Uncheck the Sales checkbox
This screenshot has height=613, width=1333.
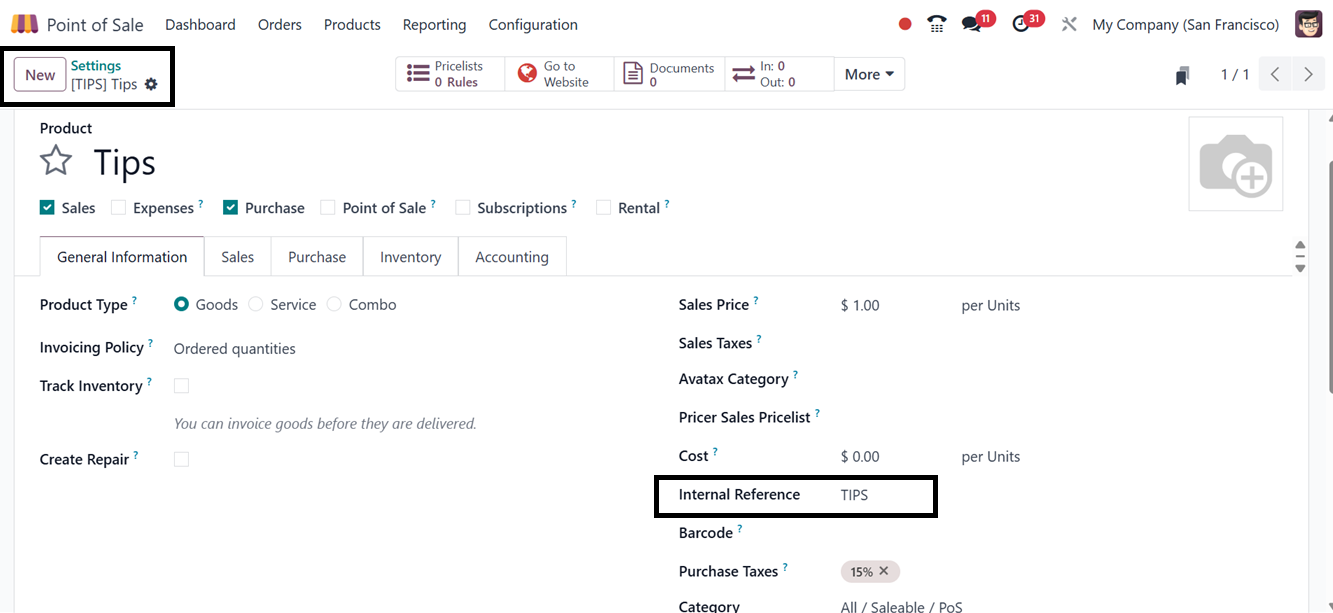coord(47,208)
